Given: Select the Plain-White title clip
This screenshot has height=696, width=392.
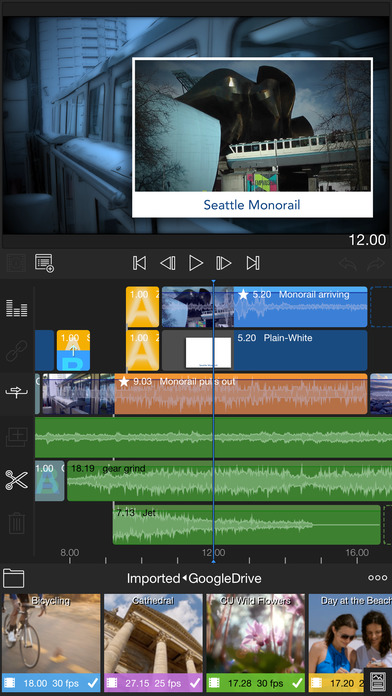Looking at the screenshot, I should pyautogui.click(x=265, y=350).
